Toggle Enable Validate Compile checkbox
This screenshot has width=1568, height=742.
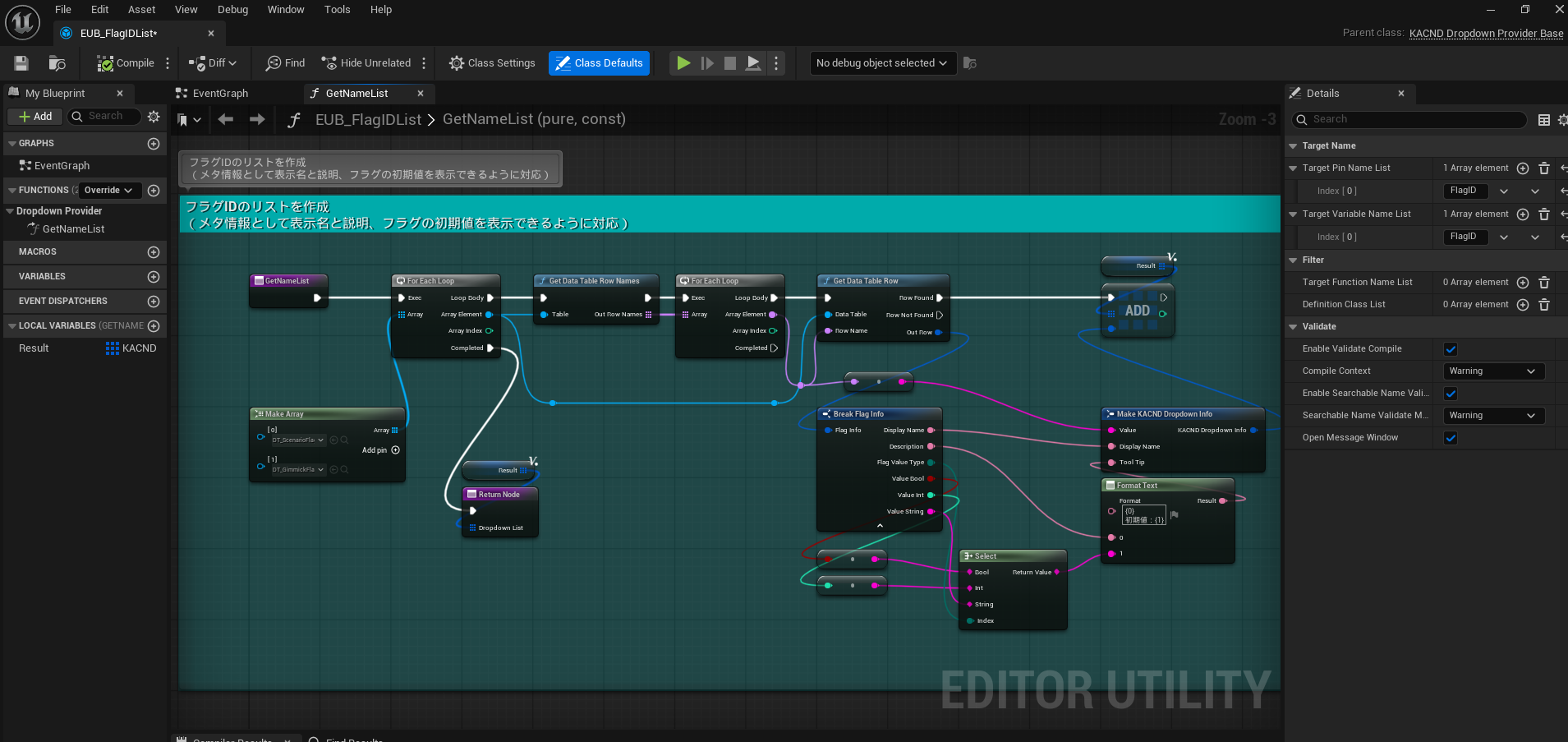click(1451, 349)
